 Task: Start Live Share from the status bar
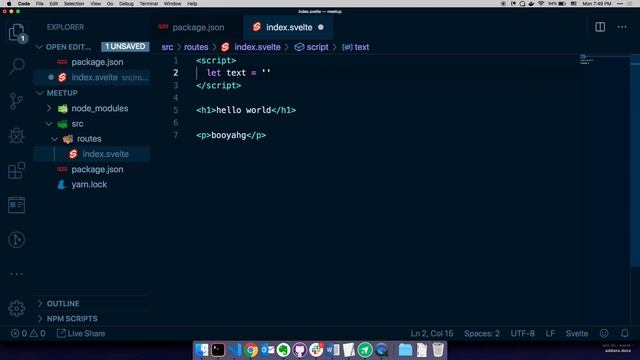(x=81, y=333)
